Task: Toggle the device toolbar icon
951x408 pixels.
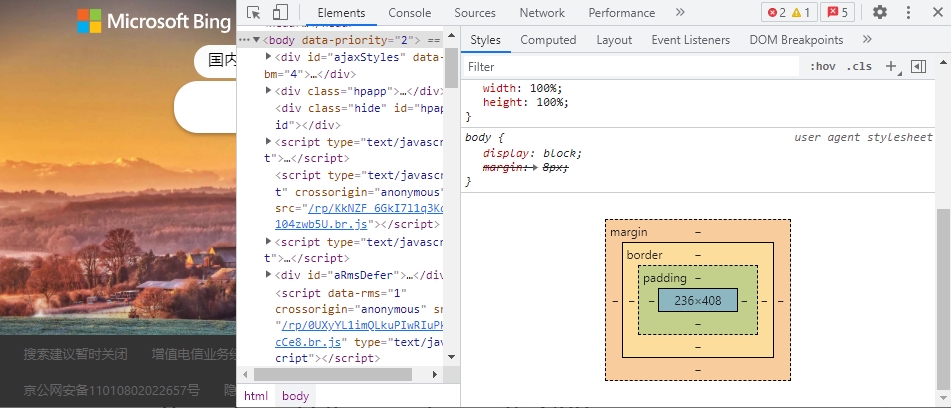Action: point(280,13)
